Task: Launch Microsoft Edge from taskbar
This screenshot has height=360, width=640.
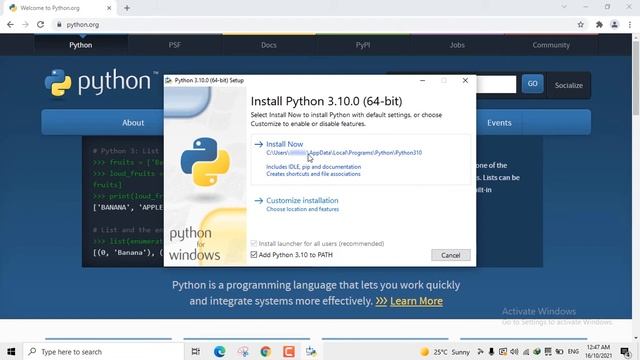Action: (x=220, y=351)
